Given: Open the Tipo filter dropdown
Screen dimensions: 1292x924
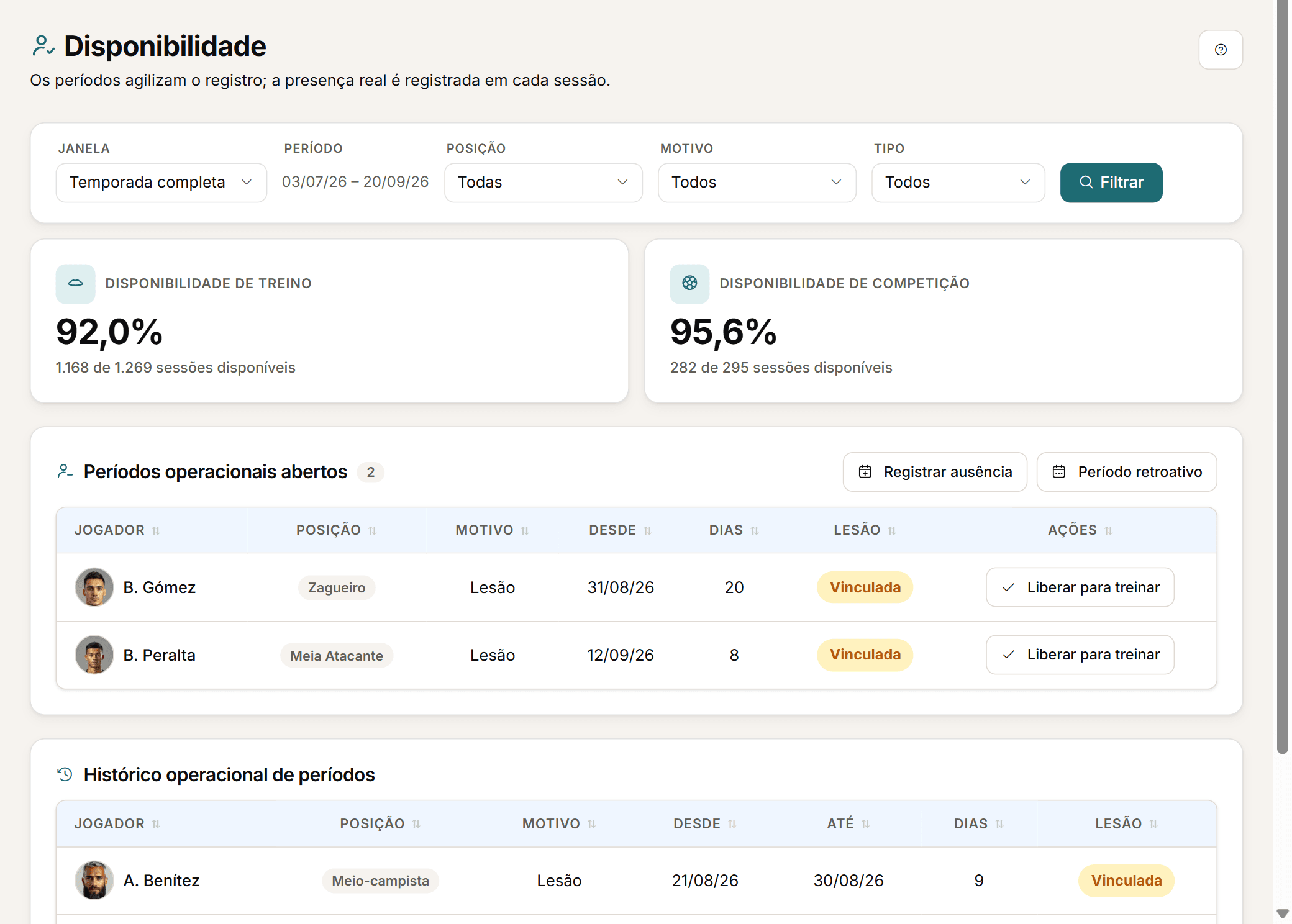Looking at the screenshot, I should tap(958, 183).
